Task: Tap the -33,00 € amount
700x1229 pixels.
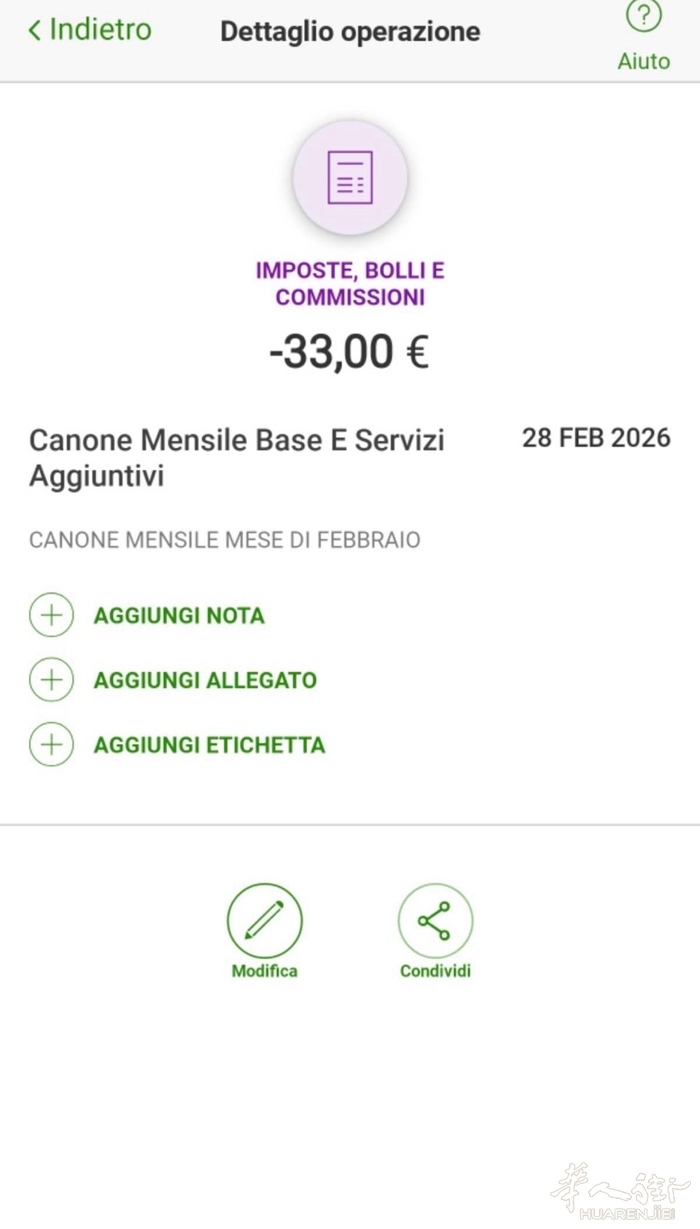Action: (x=349, y=352)
